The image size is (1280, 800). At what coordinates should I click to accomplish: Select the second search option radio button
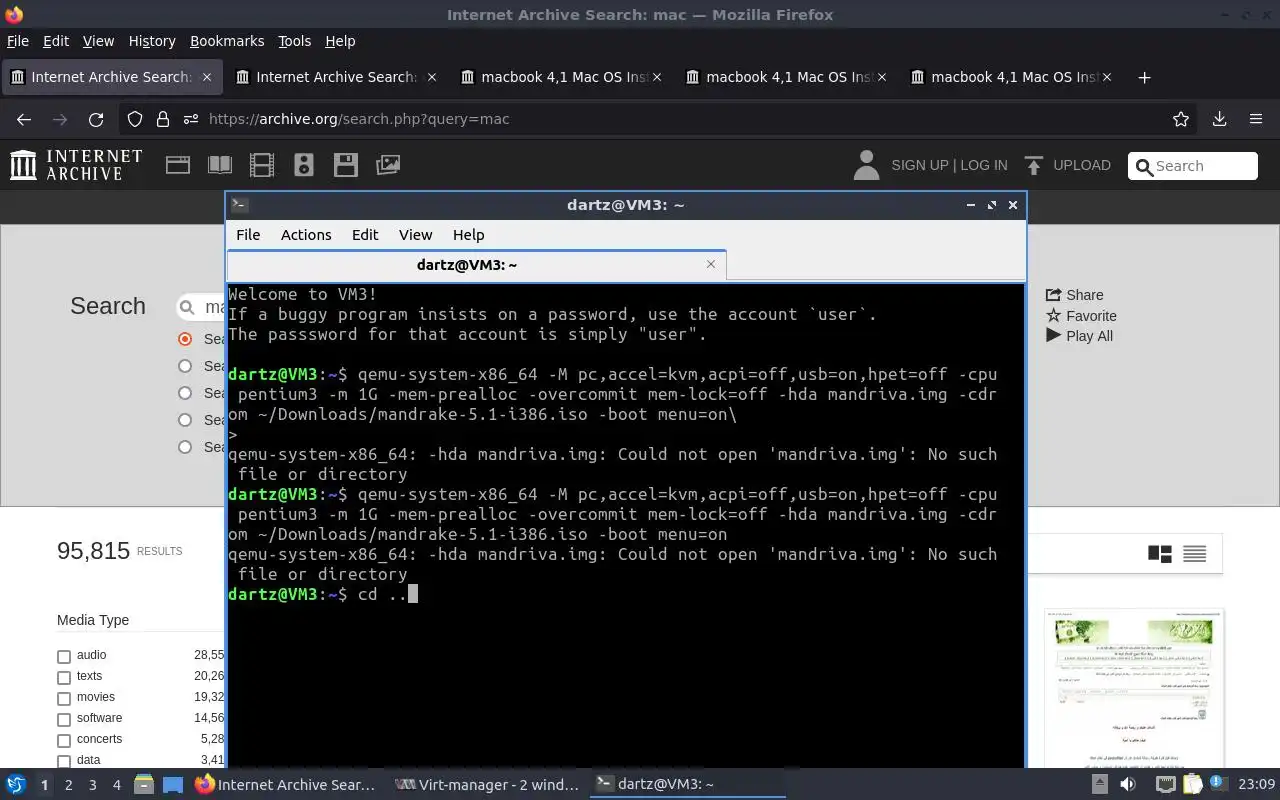click(x=185, y=366)
